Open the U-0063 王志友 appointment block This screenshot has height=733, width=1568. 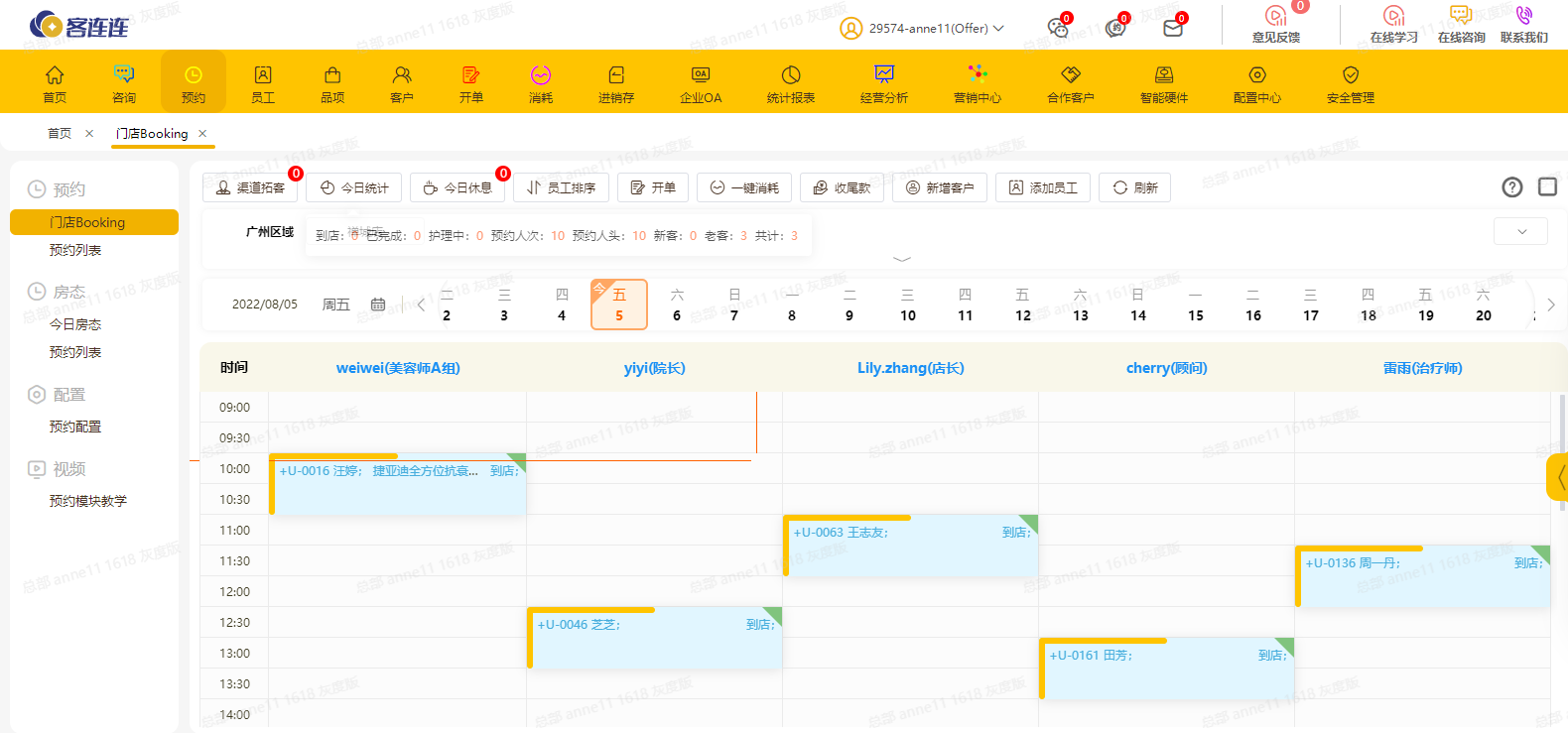coord(910,547)
